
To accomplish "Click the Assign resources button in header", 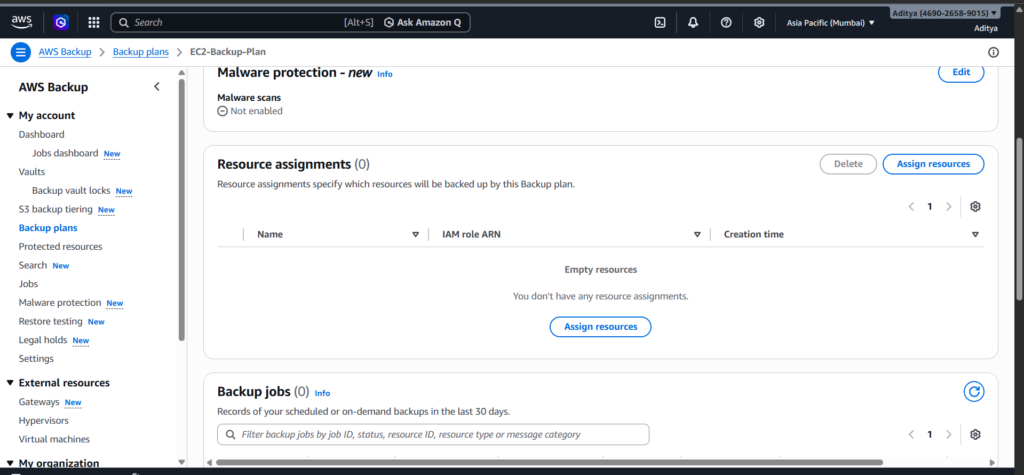I will click(x=932, y=164).
